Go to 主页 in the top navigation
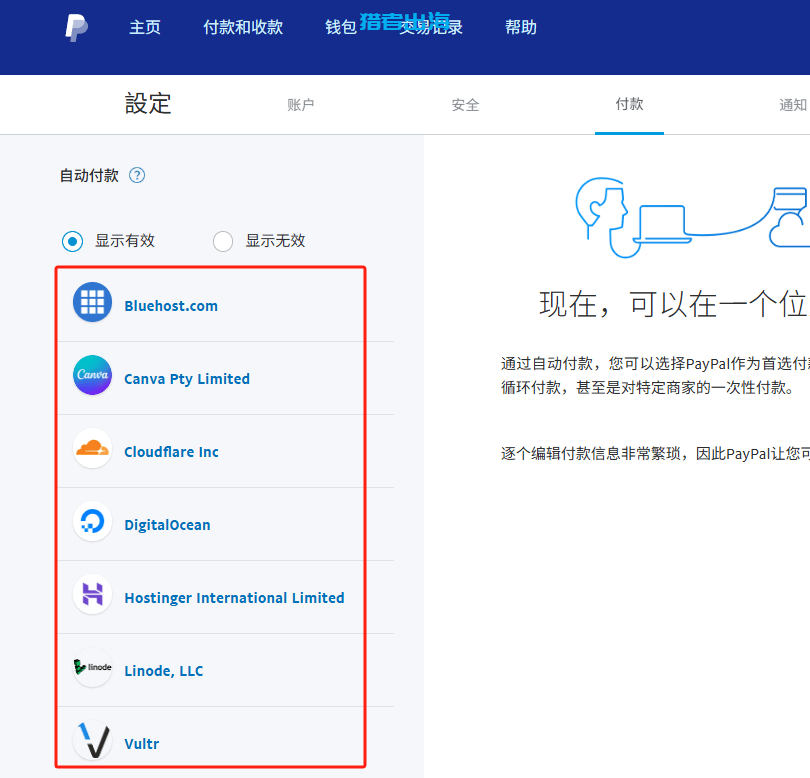Viewport: 810px width, 778px height. tap(145, 27)
